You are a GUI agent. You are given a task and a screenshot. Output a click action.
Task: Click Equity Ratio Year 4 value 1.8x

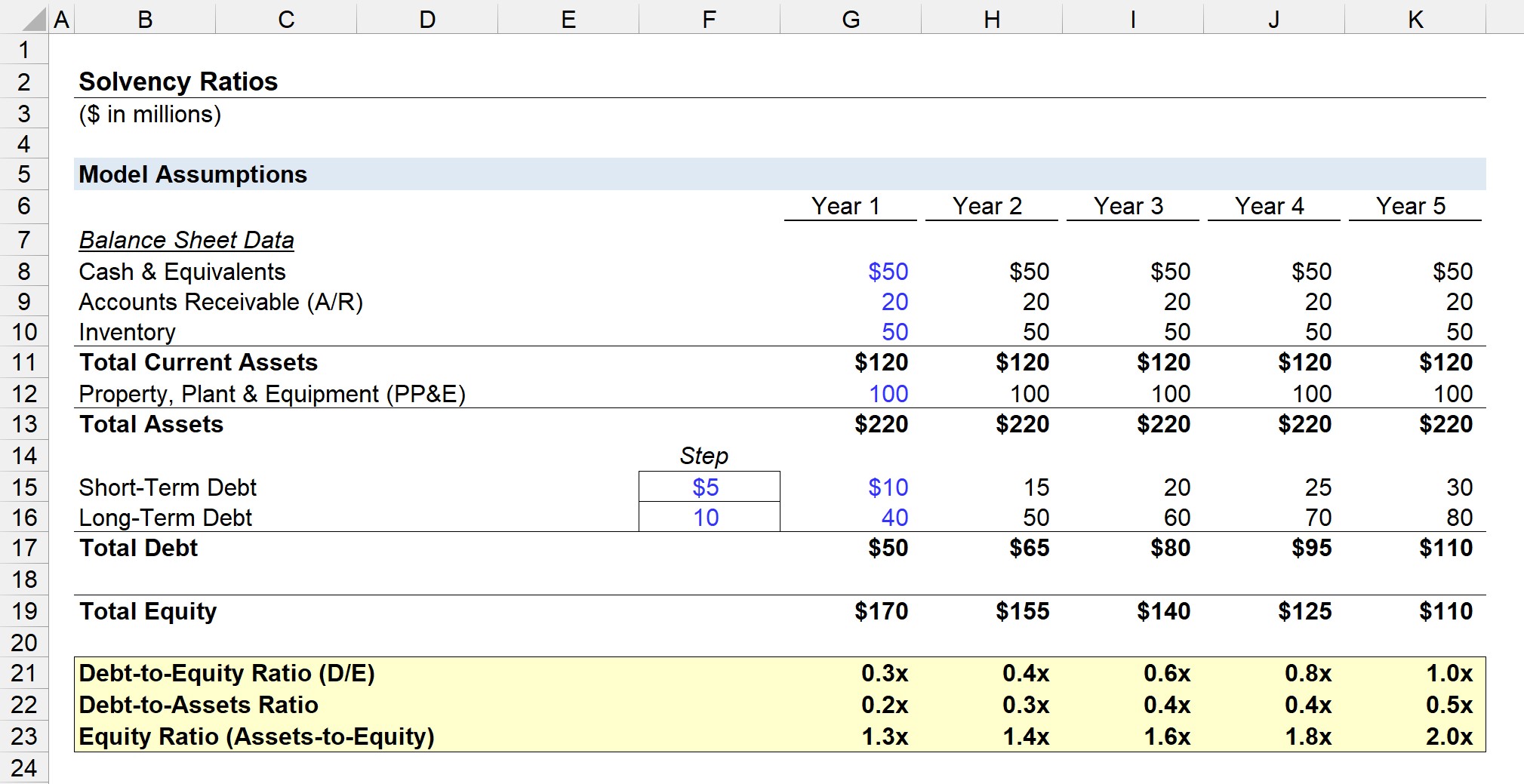[x=1308, y=736]
